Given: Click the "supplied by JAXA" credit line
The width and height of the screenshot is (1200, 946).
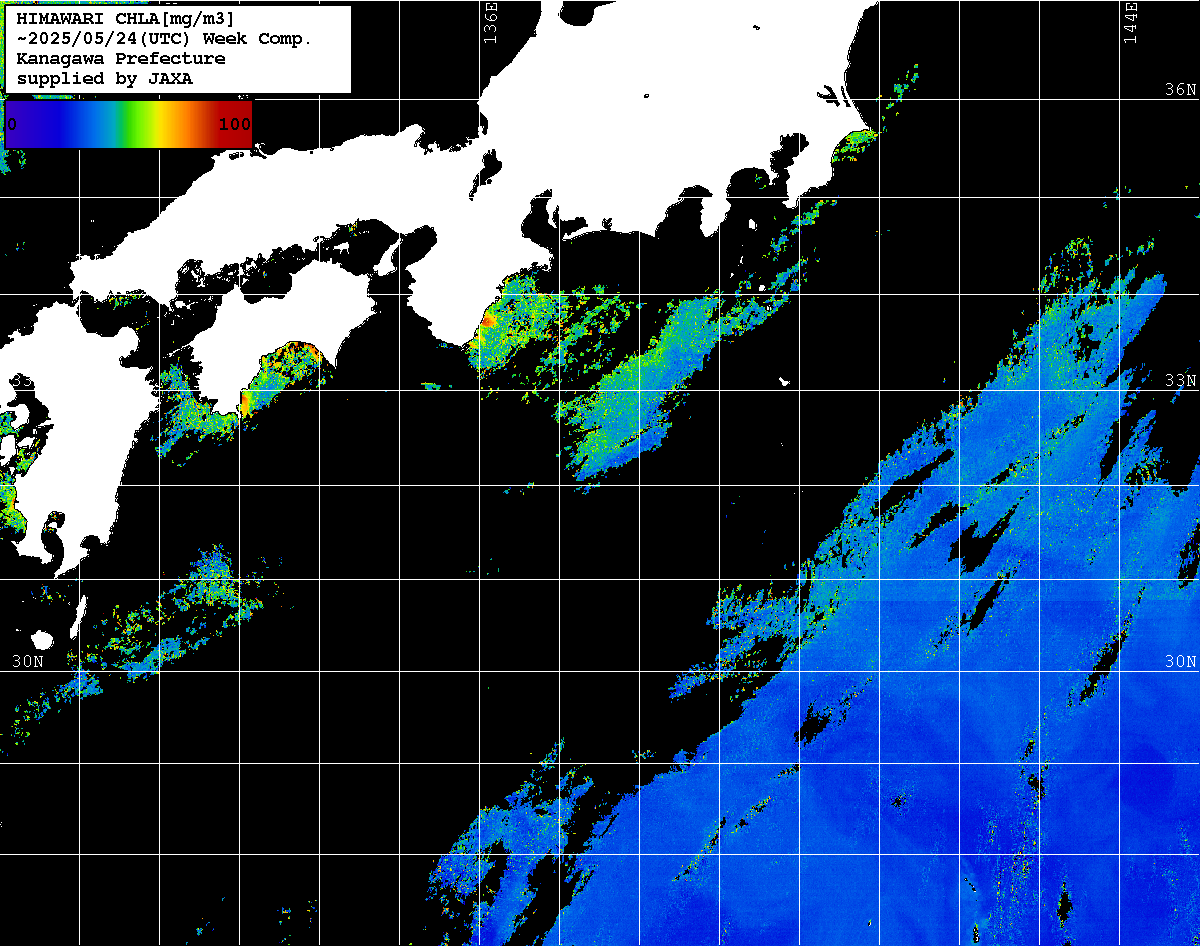Looking at the screenshot, I should (x=105, y=79).
